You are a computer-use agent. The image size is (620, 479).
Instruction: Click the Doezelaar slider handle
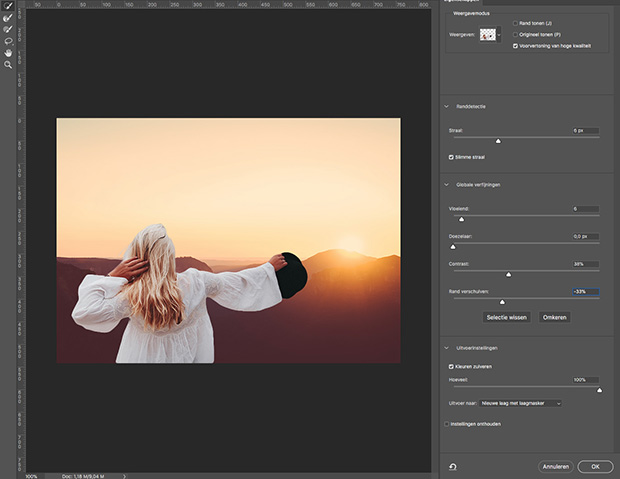pos(453,247)
